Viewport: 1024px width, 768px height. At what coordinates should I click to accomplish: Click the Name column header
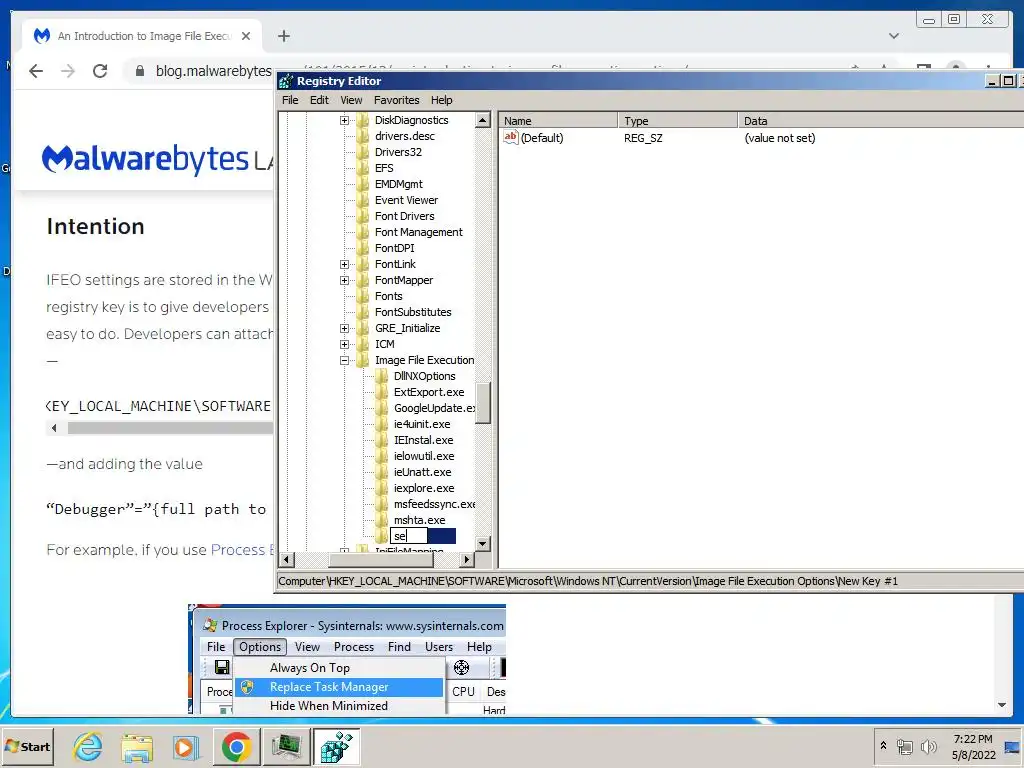pyautogui.click(x=558, y=121)
